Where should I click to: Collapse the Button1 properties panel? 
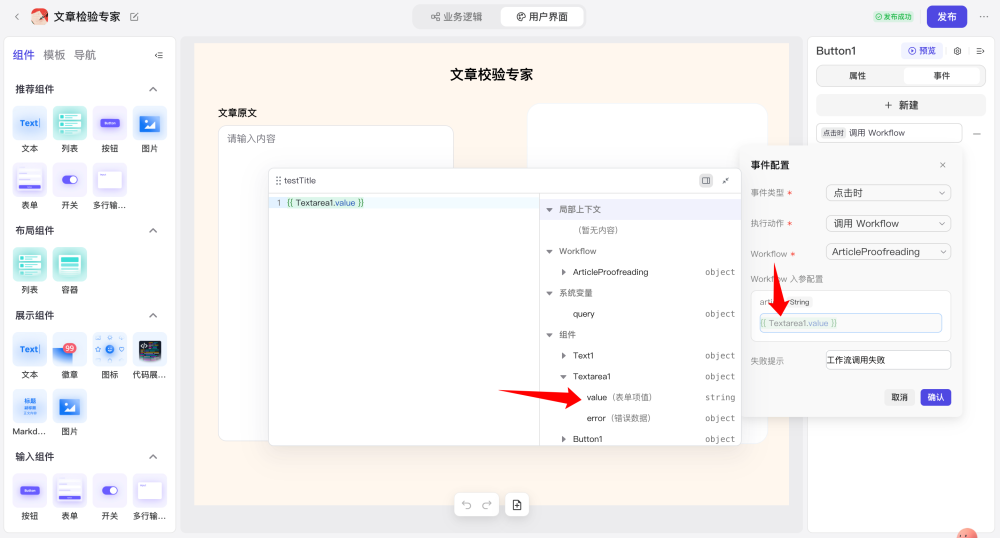point(980,51)
